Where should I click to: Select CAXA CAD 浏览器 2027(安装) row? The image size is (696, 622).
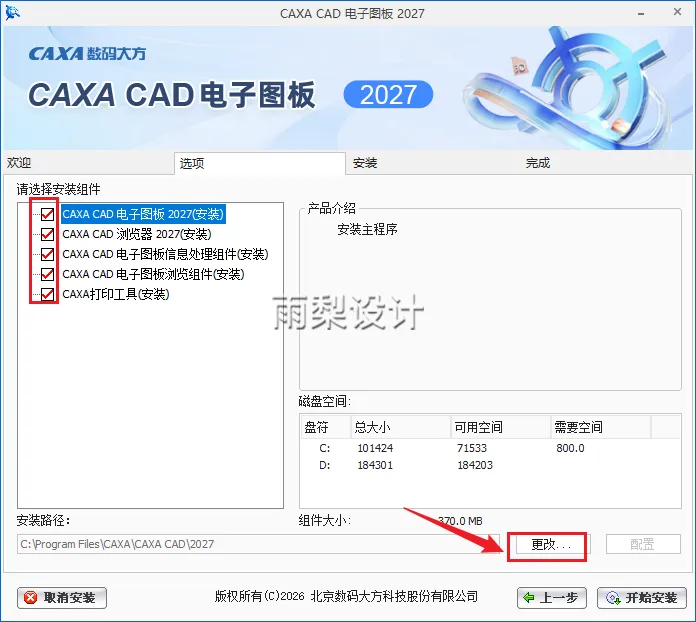[x=137, y=234]
